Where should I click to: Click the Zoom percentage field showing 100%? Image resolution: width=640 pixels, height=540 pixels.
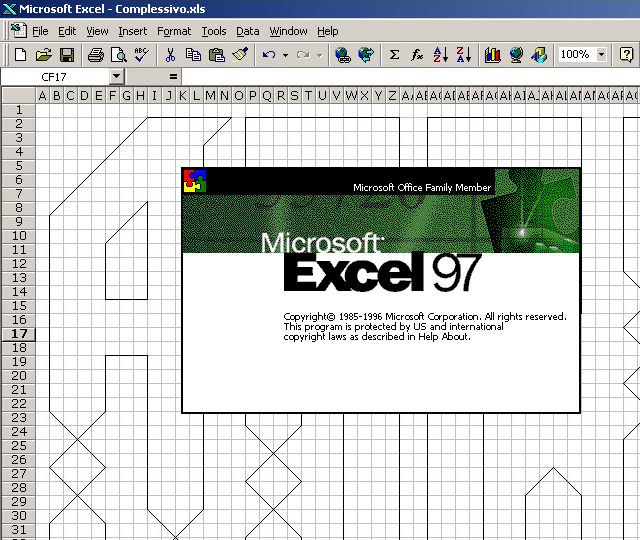pos(576,54)
